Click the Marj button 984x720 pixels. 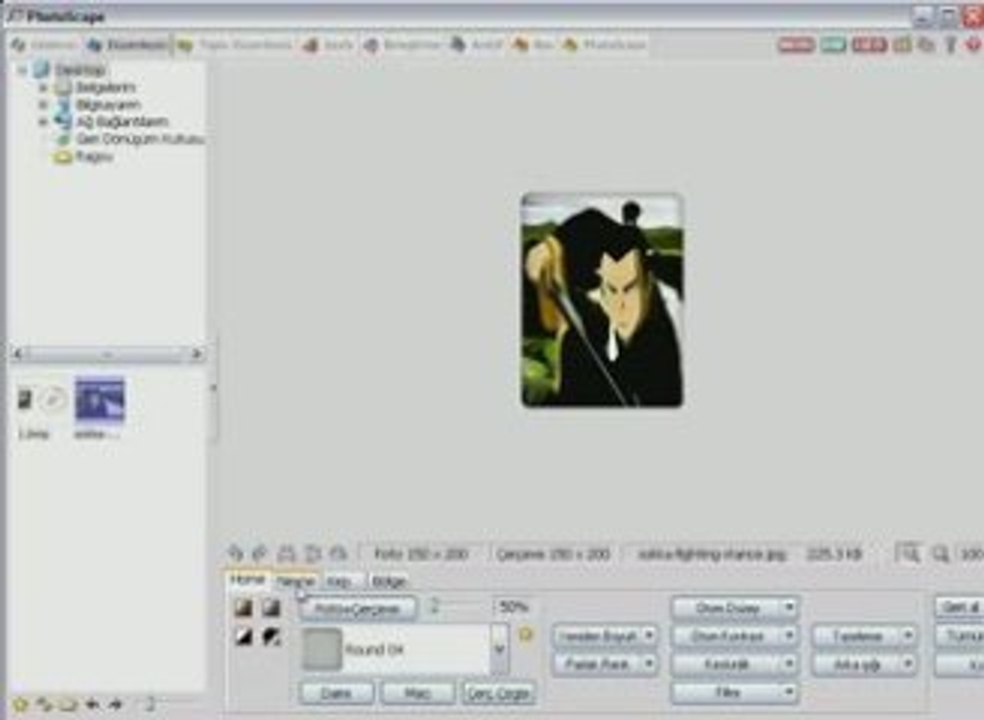(x=418, y=693)
